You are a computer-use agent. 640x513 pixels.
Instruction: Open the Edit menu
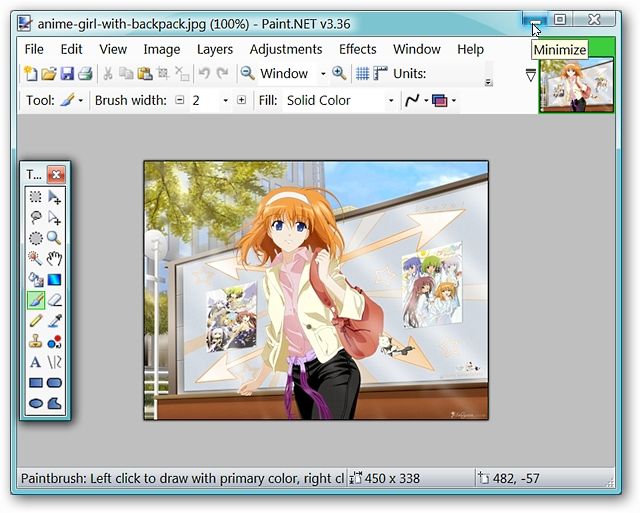pyautogui.click(x=71, y=49)
